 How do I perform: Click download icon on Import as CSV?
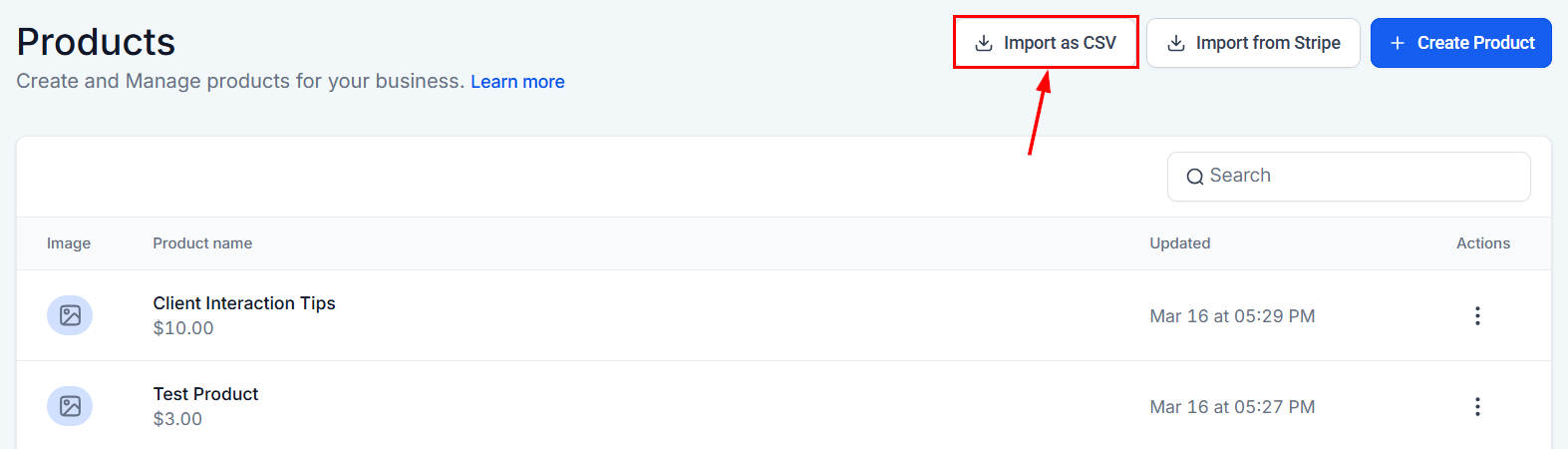coord(984,43)
